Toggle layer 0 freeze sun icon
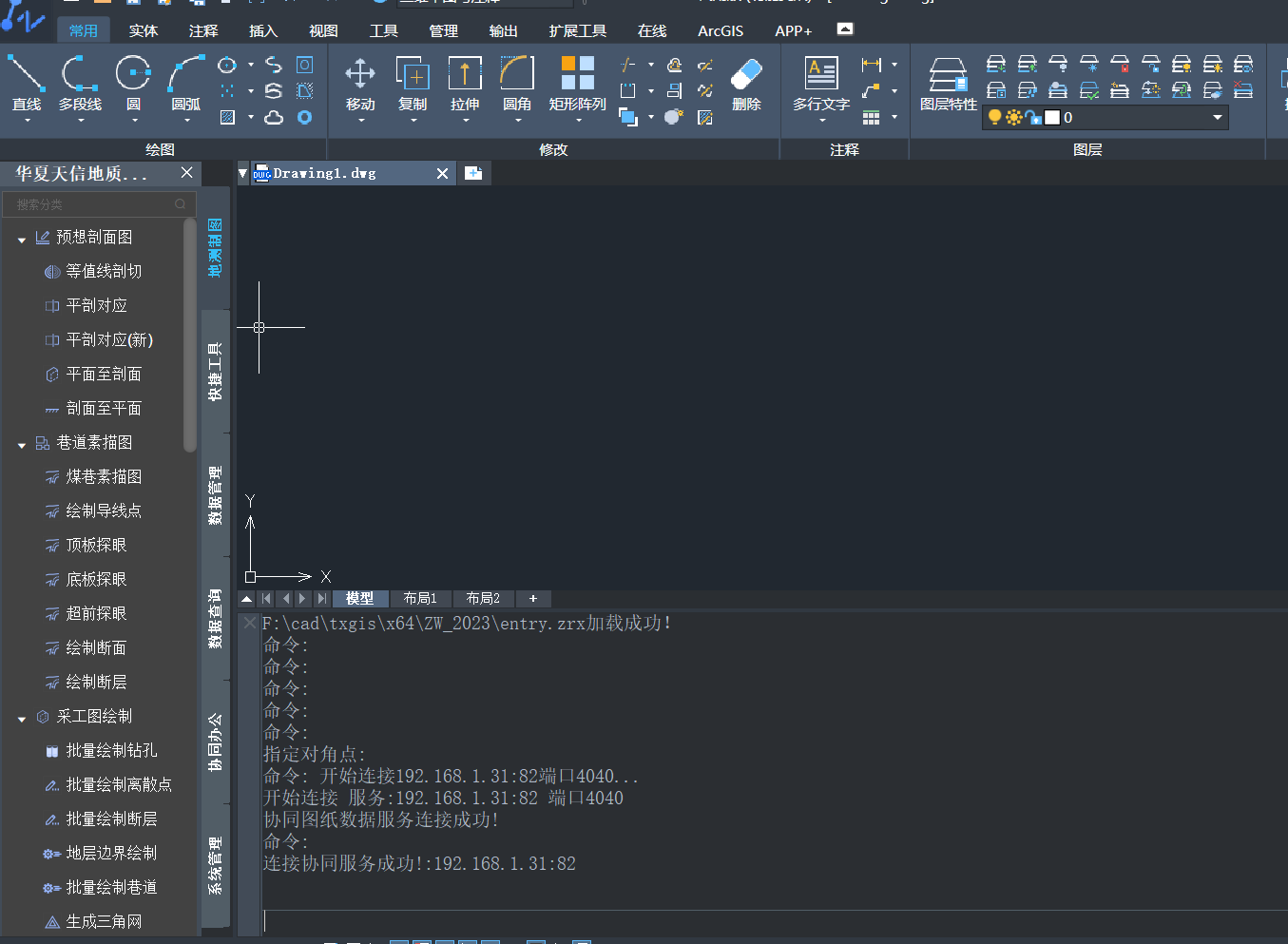Image resolution: width=1288 pixels, height=944 pixels. coord(1013,117)
